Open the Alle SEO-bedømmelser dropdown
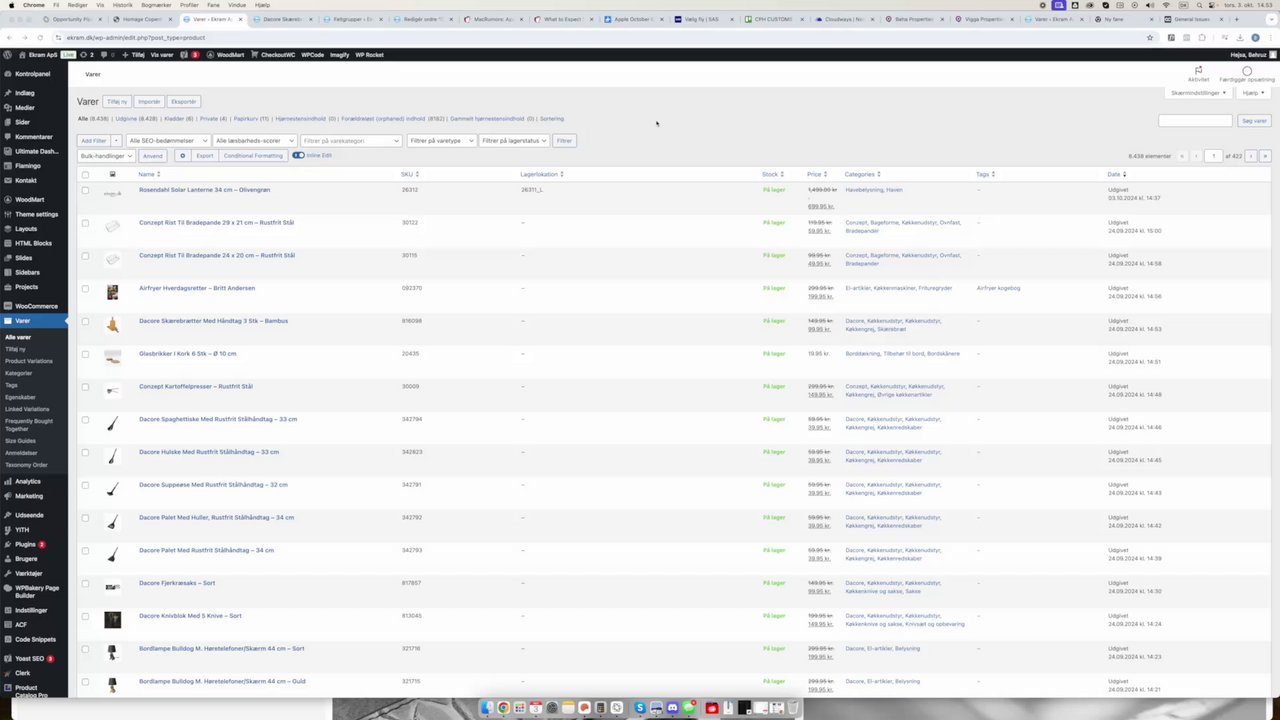 168,141
